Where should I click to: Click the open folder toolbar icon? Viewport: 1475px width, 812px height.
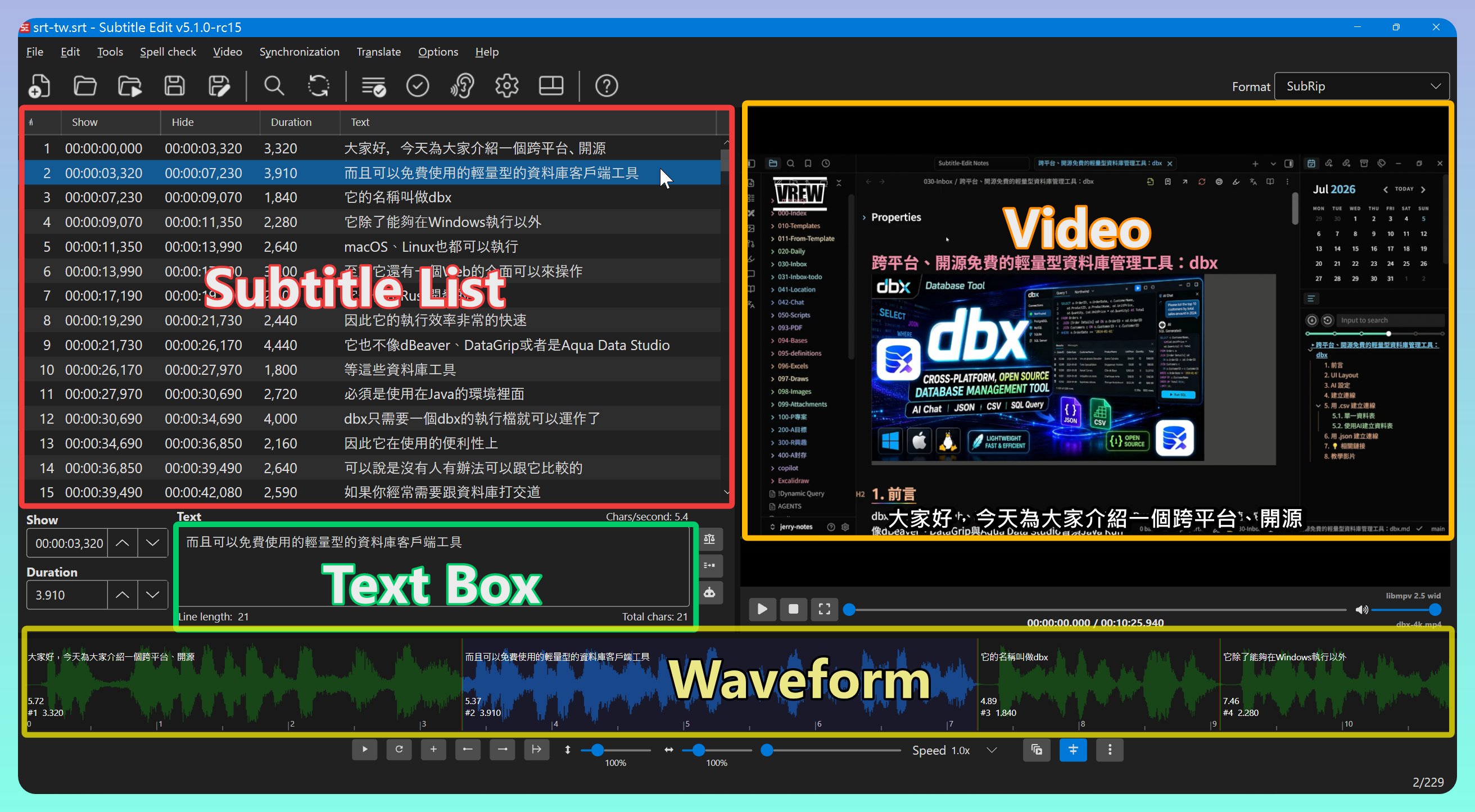(85, 87)
